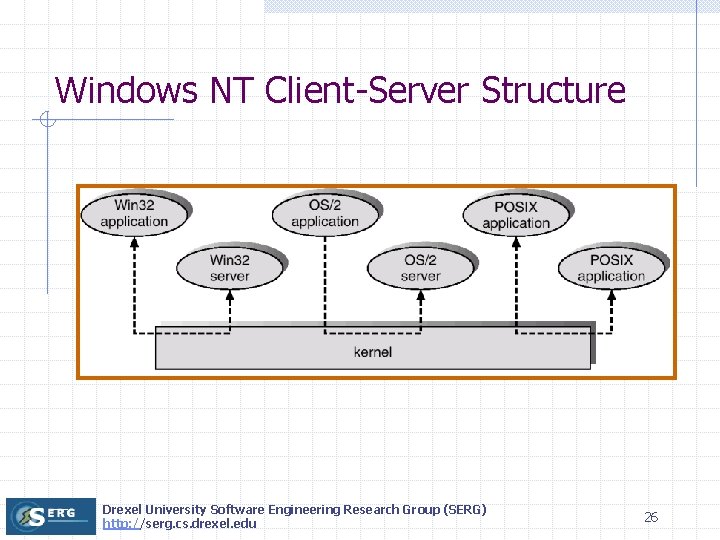
Task: Click the 'Win32 server' oval
Action: tap(230, 268)
